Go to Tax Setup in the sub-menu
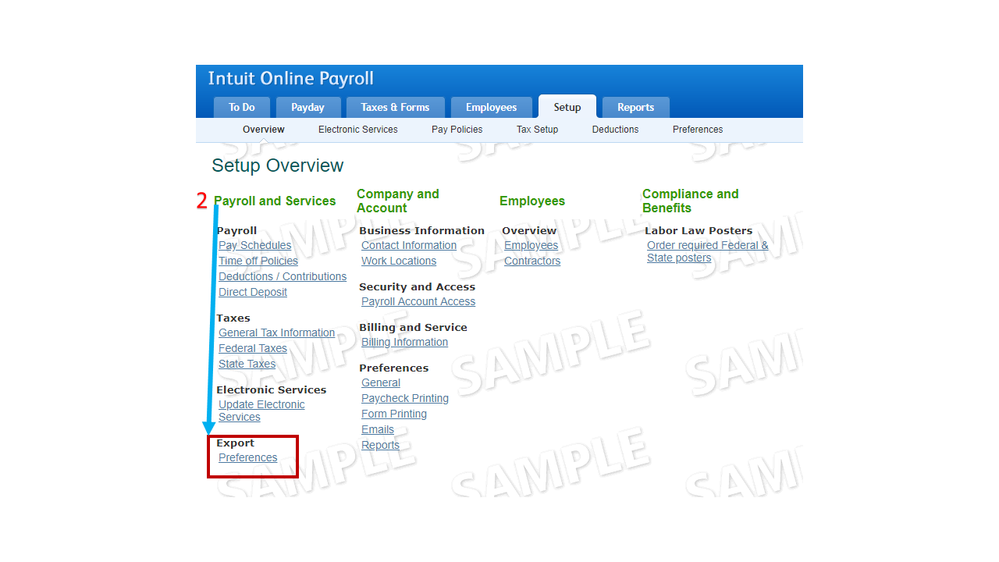Image resolution: width=999 pixels, height=562 pixels. 537,129
